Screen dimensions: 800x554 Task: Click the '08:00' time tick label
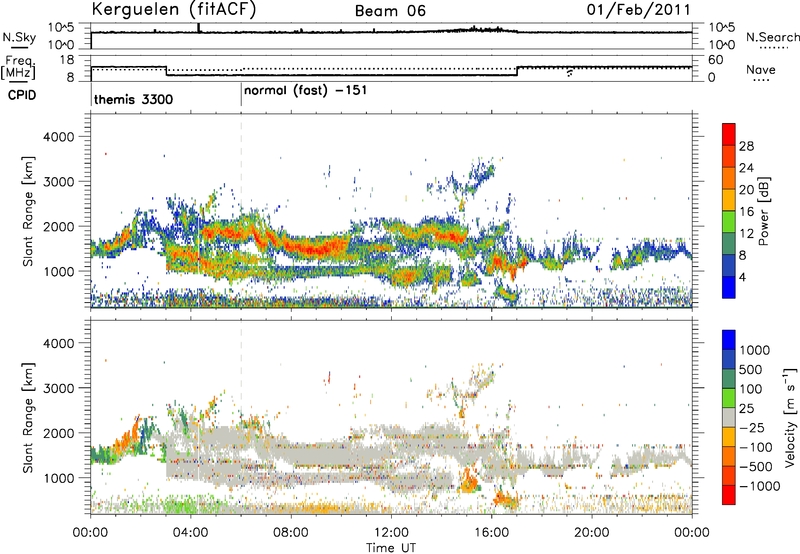(x=291, y=533)
